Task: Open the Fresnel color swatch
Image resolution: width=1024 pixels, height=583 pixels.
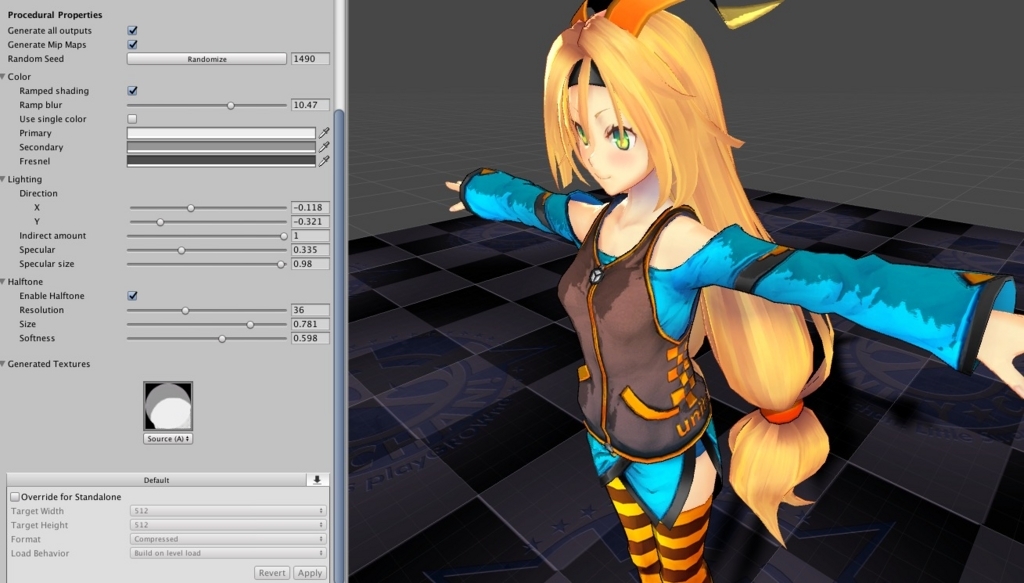Action: click(221, 161)
